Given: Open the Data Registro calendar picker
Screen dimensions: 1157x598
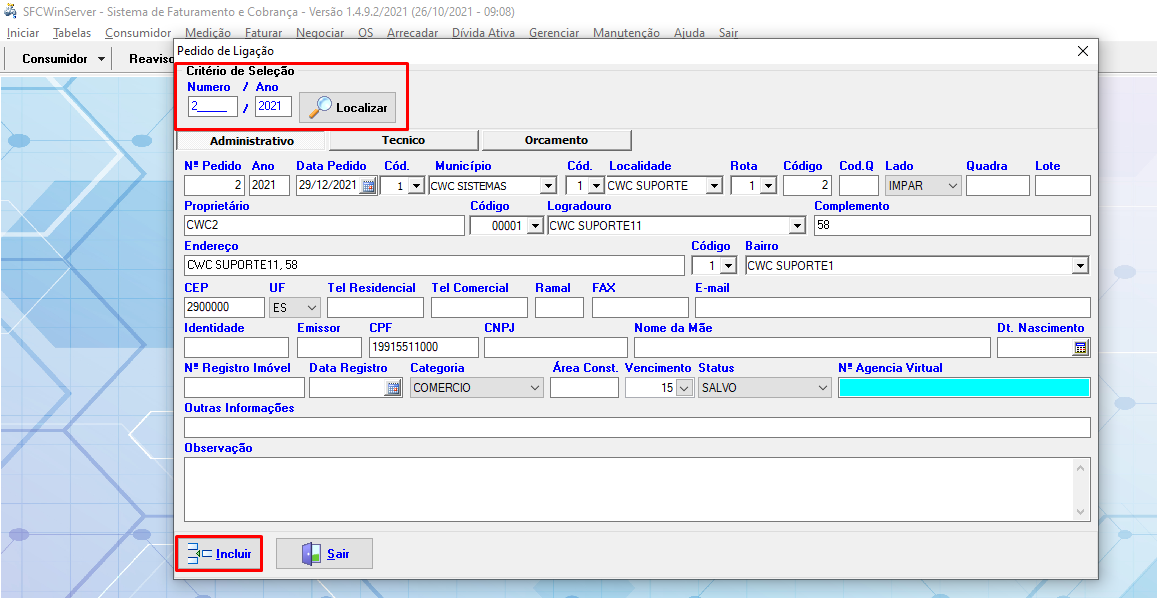Looking at the screenshot, I should pos(393,388).
